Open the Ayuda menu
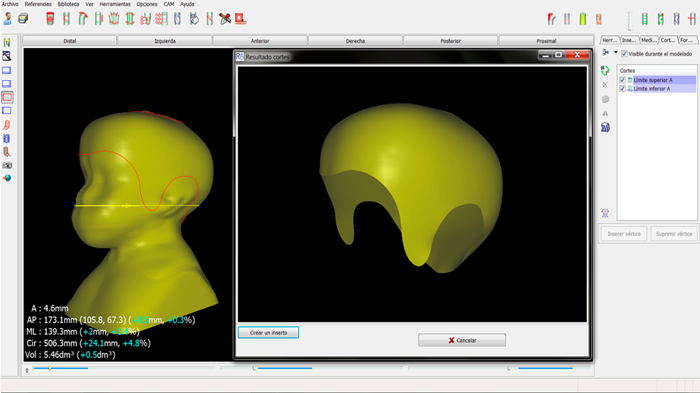 (x=187, y=4)
